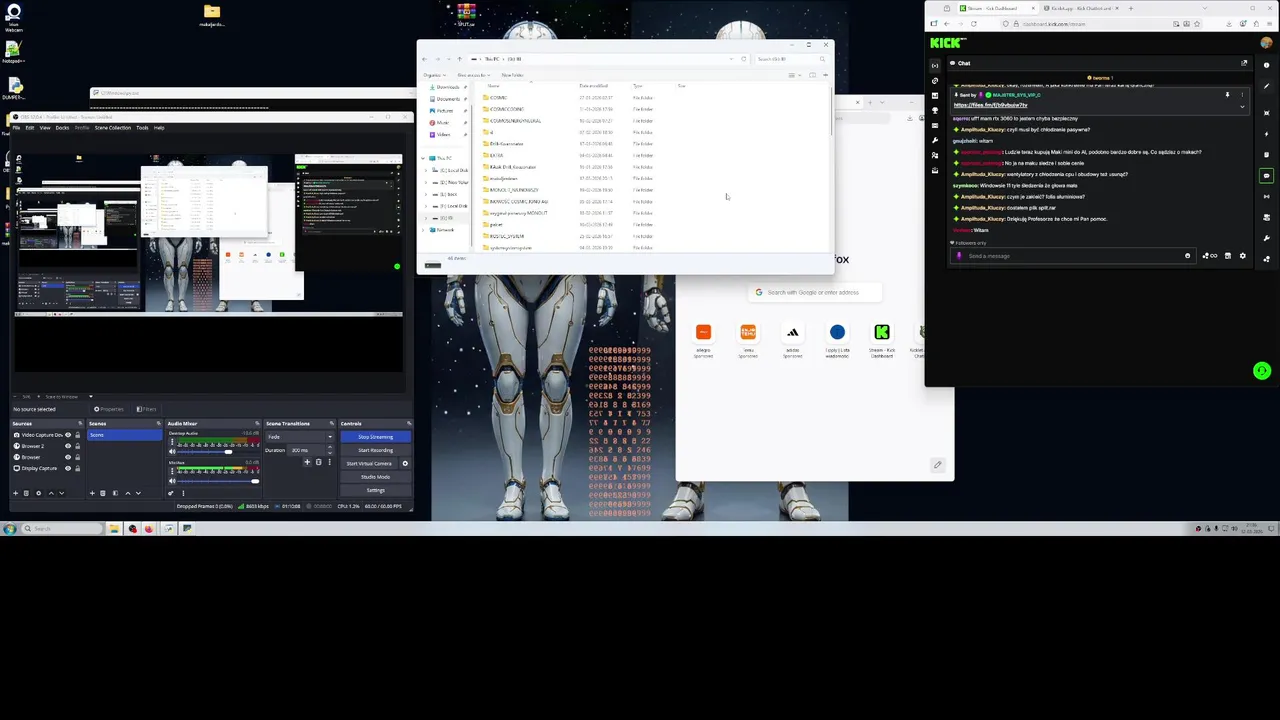Select Scene item in Scenes list
Screen dimensions: 1280x720
click(x=124, y=435)
